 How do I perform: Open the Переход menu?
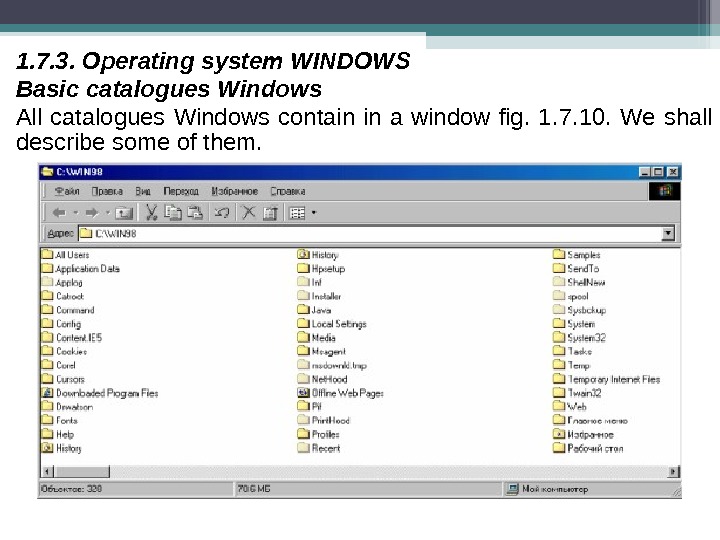coord(181,191)
